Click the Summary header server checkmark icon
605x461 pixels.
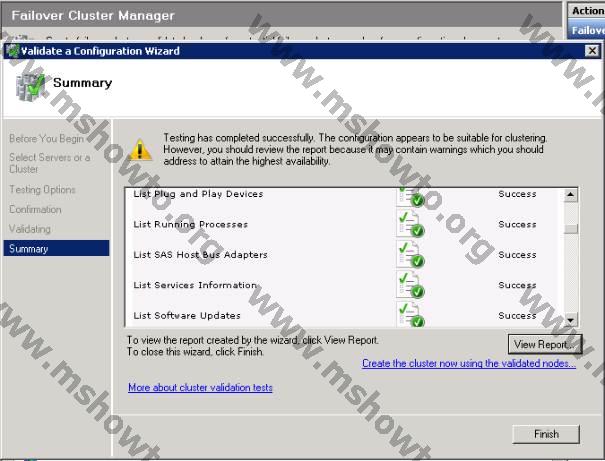coord(30,87)
